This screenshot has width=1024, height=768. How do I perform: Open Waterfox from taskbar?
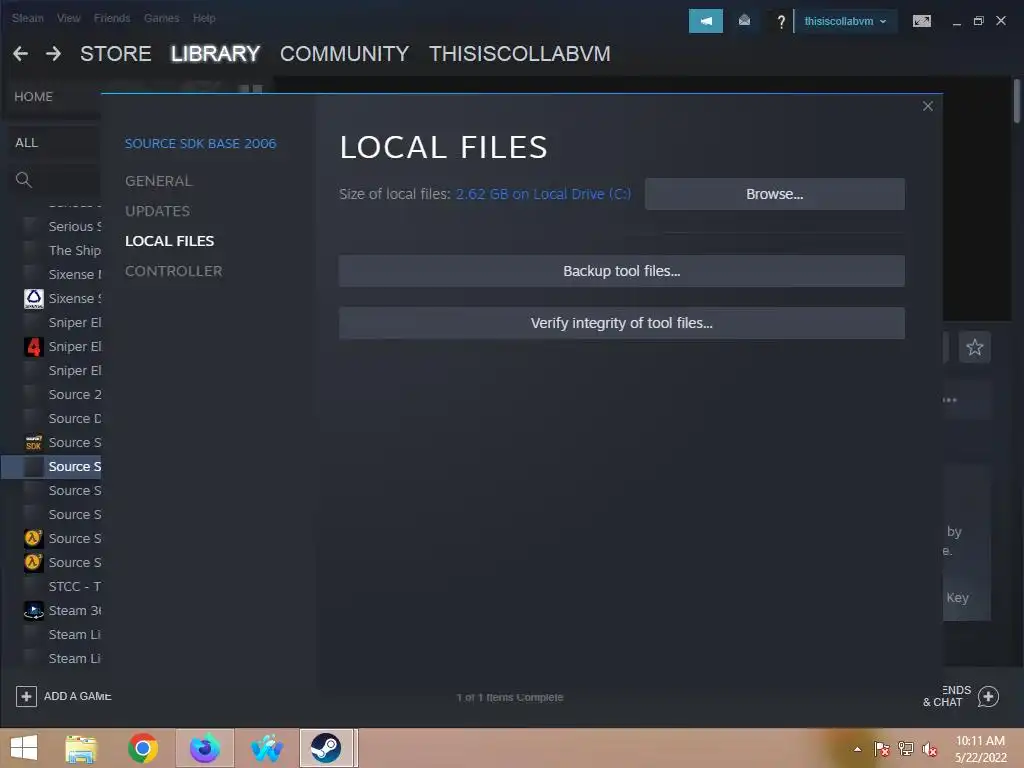pos(267,748)
